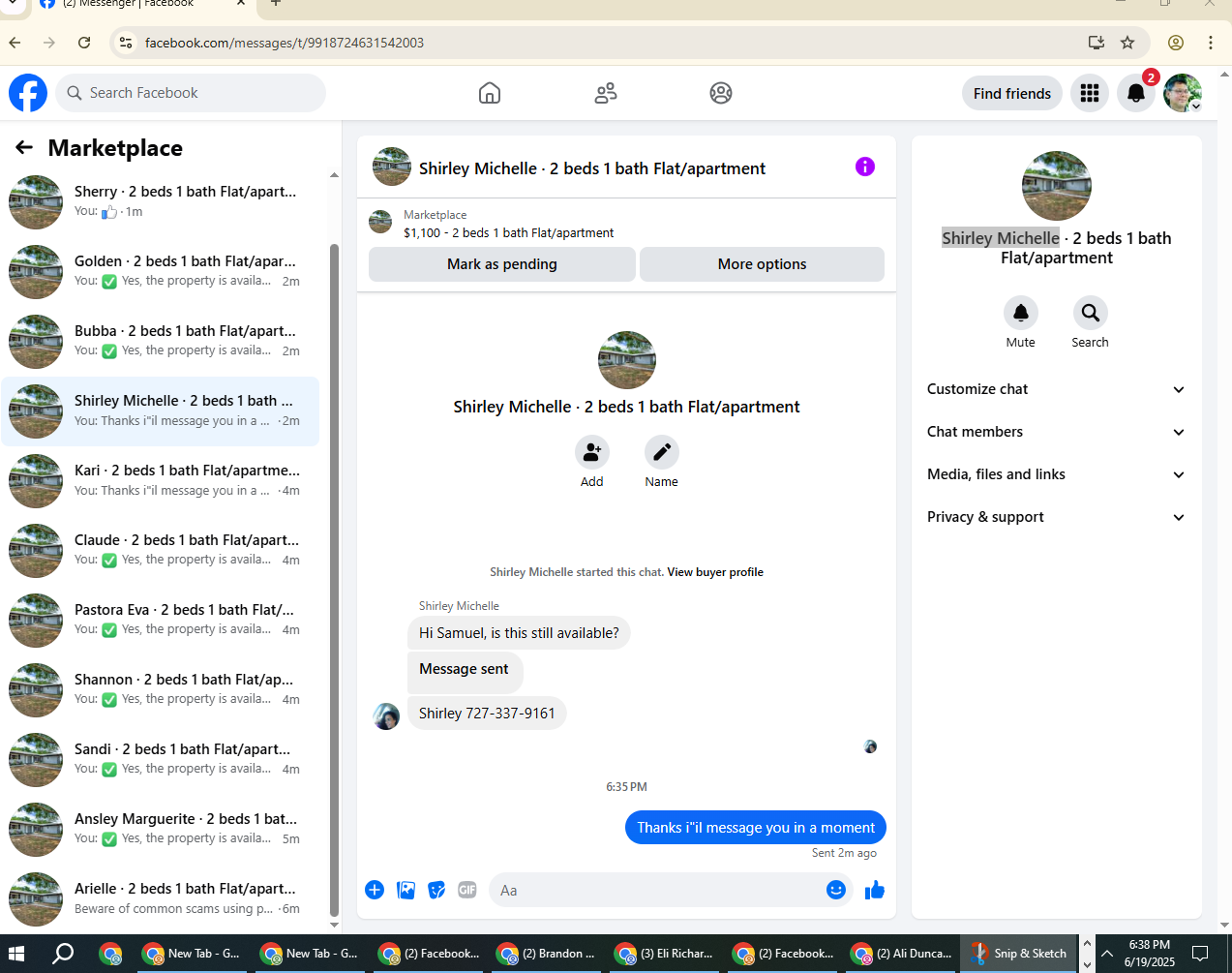The width and height of the screenshot is (1232, 973).
Task: Click the Add people icon
Action: click(x=592, y=452)
